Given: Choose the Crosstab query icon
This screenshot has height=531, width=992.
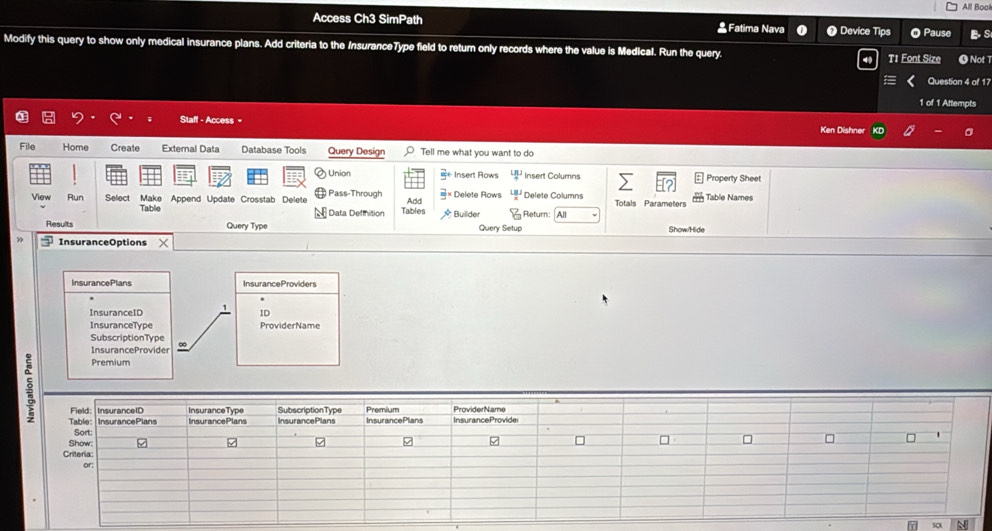Looking at the screenshot, I should [257, 178].
